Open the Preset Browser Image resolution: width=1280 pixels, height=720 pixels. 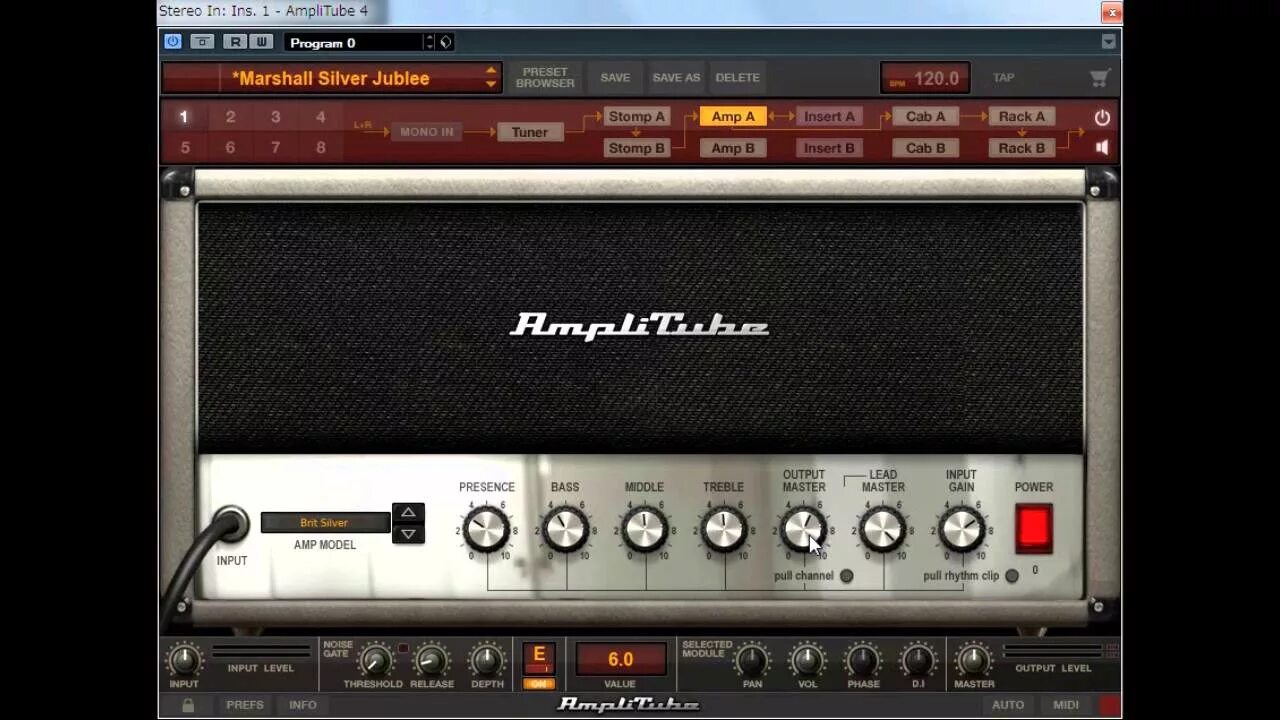pos(545,77)
